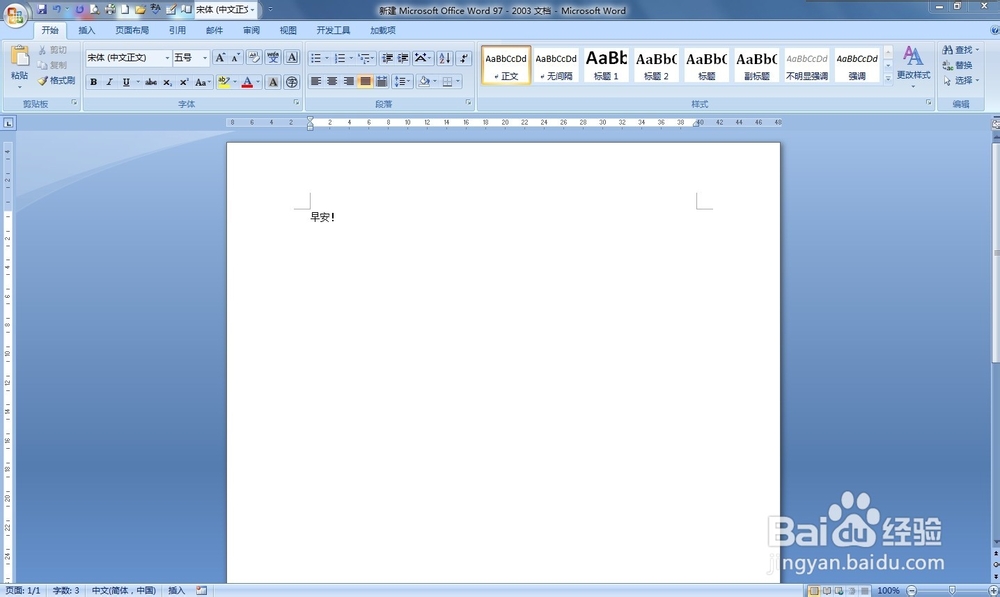The width and height of the screenshot is (1000, 597).
Task: Expand the styles gallery more arrow
Action: tap(888, 78)
